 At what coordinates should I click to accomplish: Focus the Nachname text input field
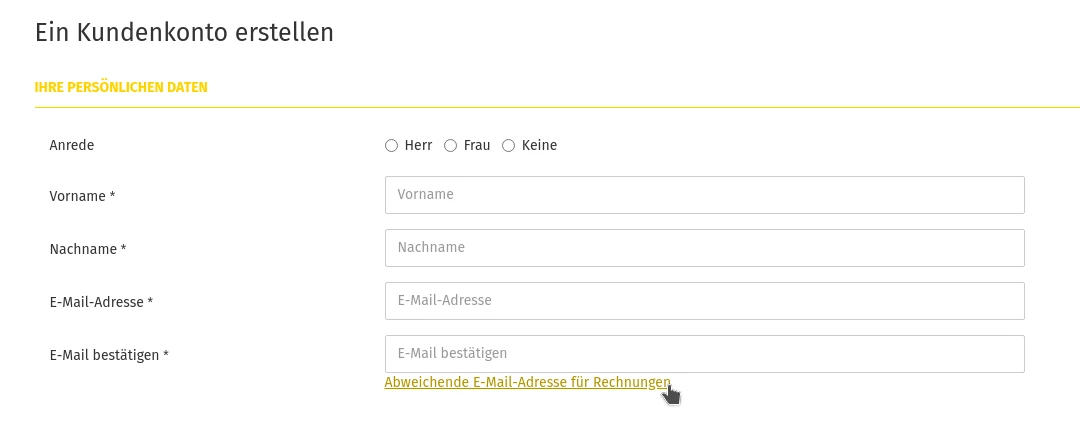tap(705, 248)
